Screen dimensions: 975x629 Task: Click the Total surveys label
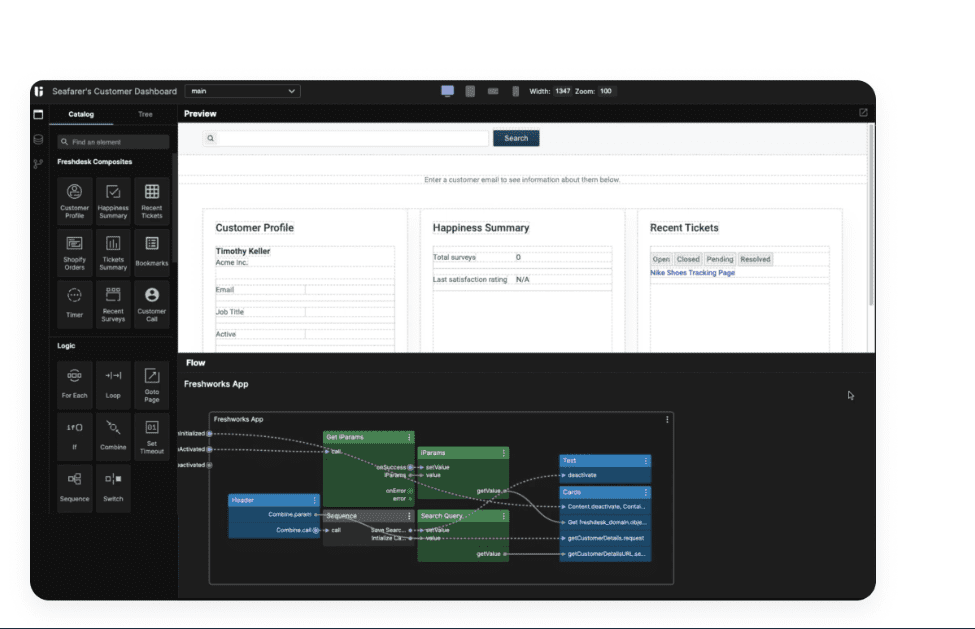pyautogui.click(x=454, y=257)
